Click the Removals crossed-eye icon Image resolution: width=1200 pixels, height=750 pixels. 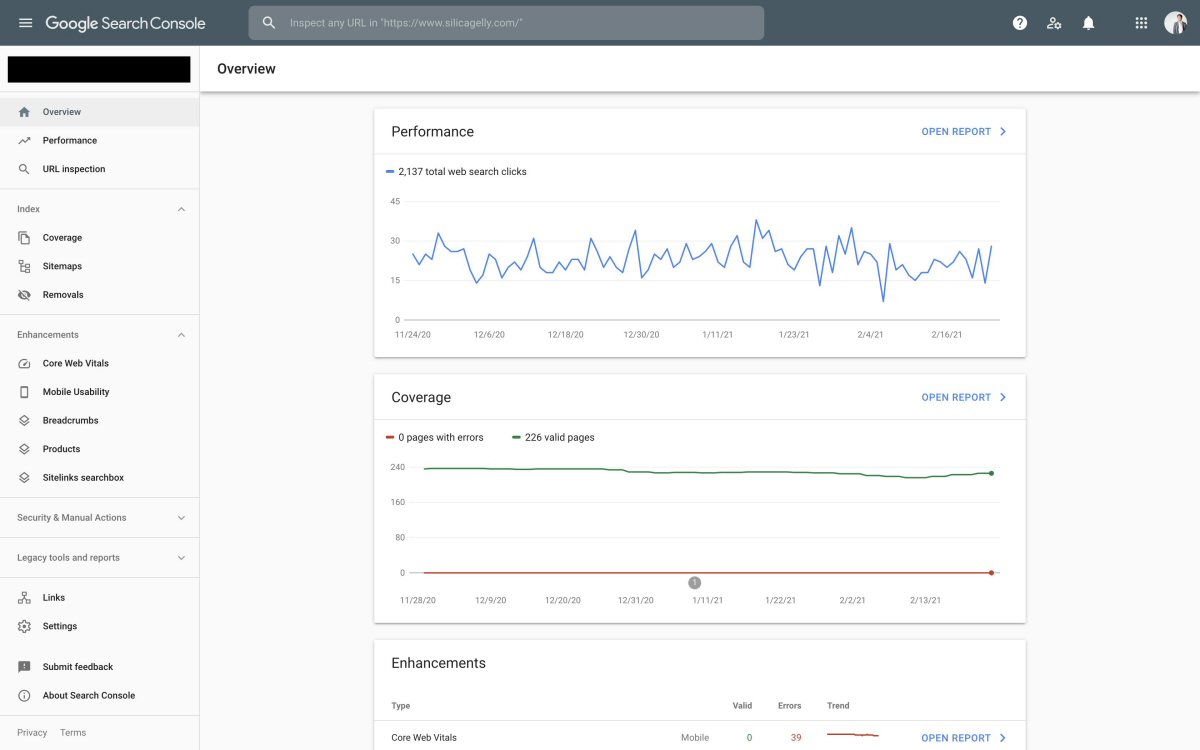pos(24,295)
